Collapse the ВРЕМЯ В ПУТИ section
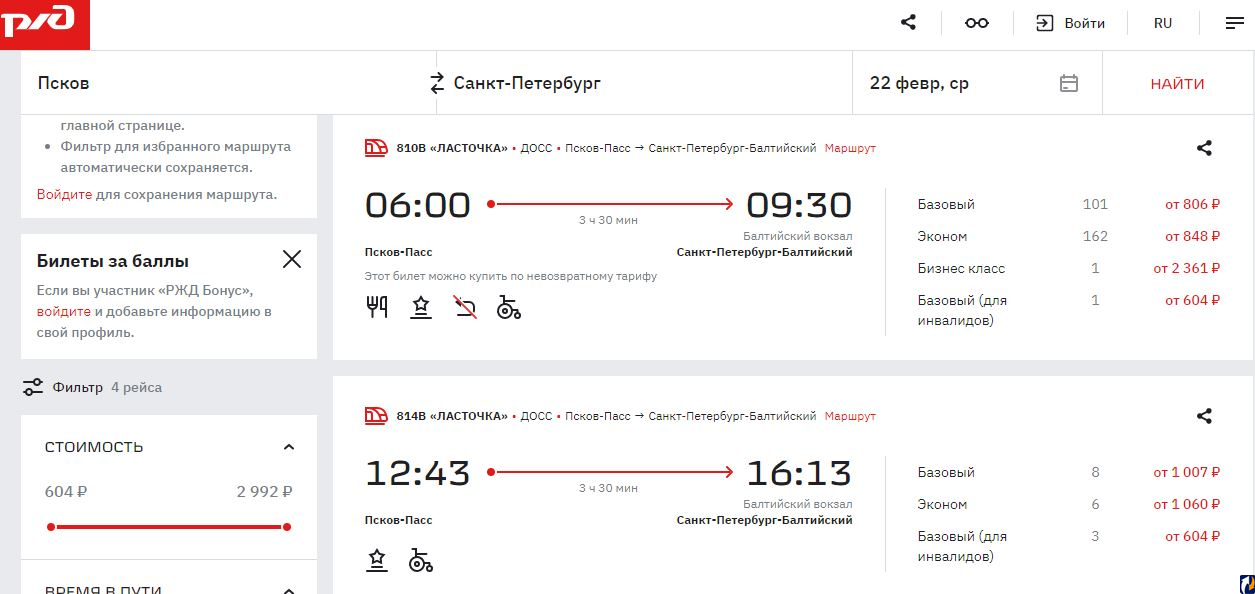1255x594 pixels. [x=289, y=589]
